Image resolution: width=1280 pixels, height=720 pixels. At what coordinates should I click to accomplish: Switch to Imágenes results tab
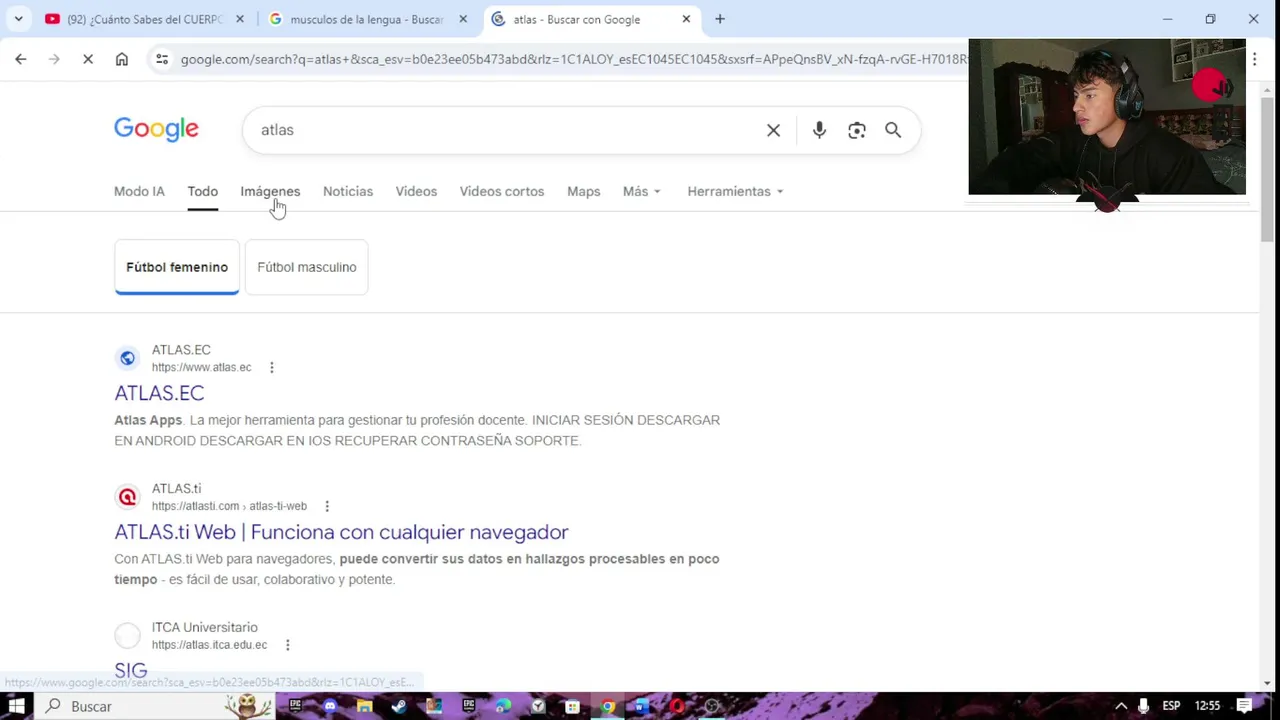coord(270,191)
